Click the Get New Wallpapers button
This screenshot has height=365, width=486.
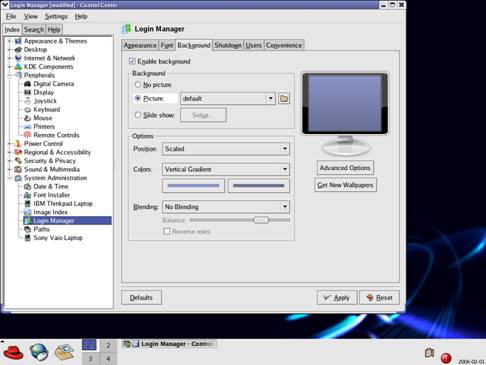(345, 185)
